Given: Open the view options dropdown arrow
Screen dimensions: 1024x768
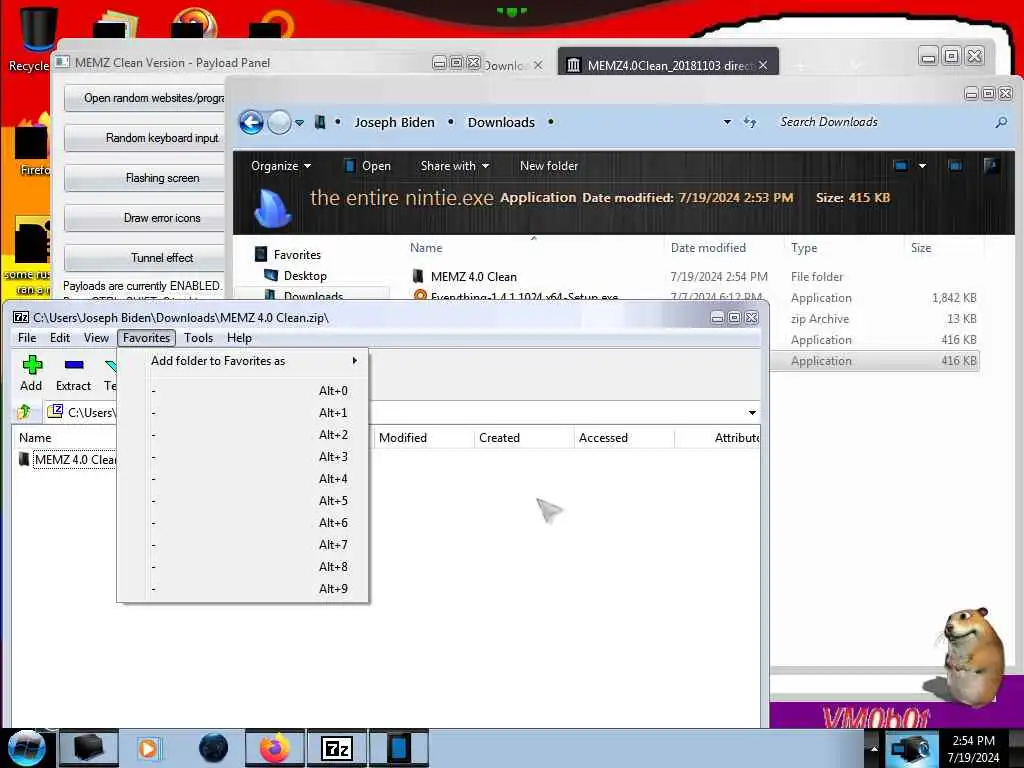Looking at the screenshot, I should [x=922, y=166].
